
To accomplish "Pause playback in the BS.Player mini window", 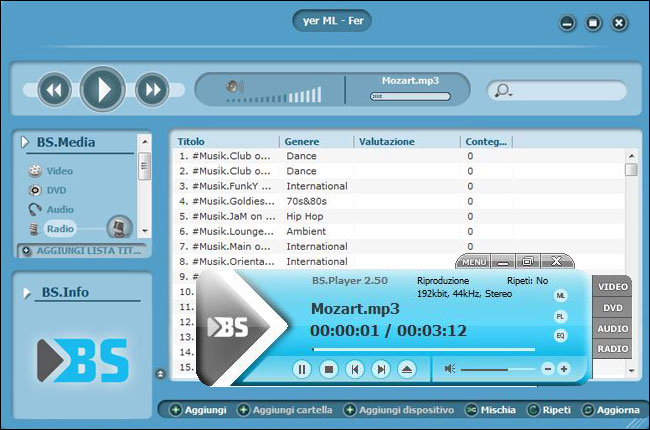I will pyautogui.click(x=302, y=369).
